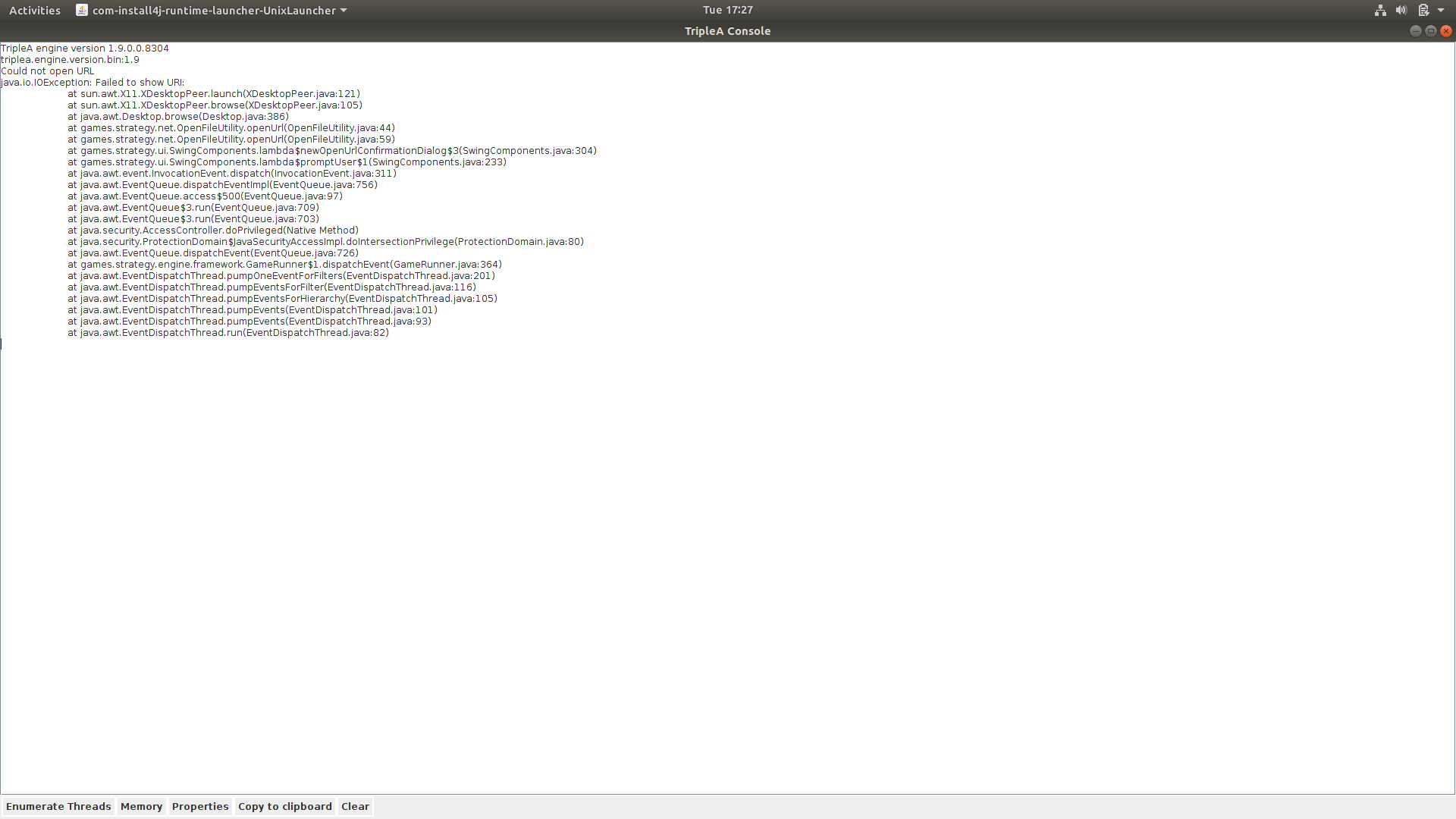Copy console output to clipboard
This screenshot has width=1456, height=819.
tap(285, 806)
